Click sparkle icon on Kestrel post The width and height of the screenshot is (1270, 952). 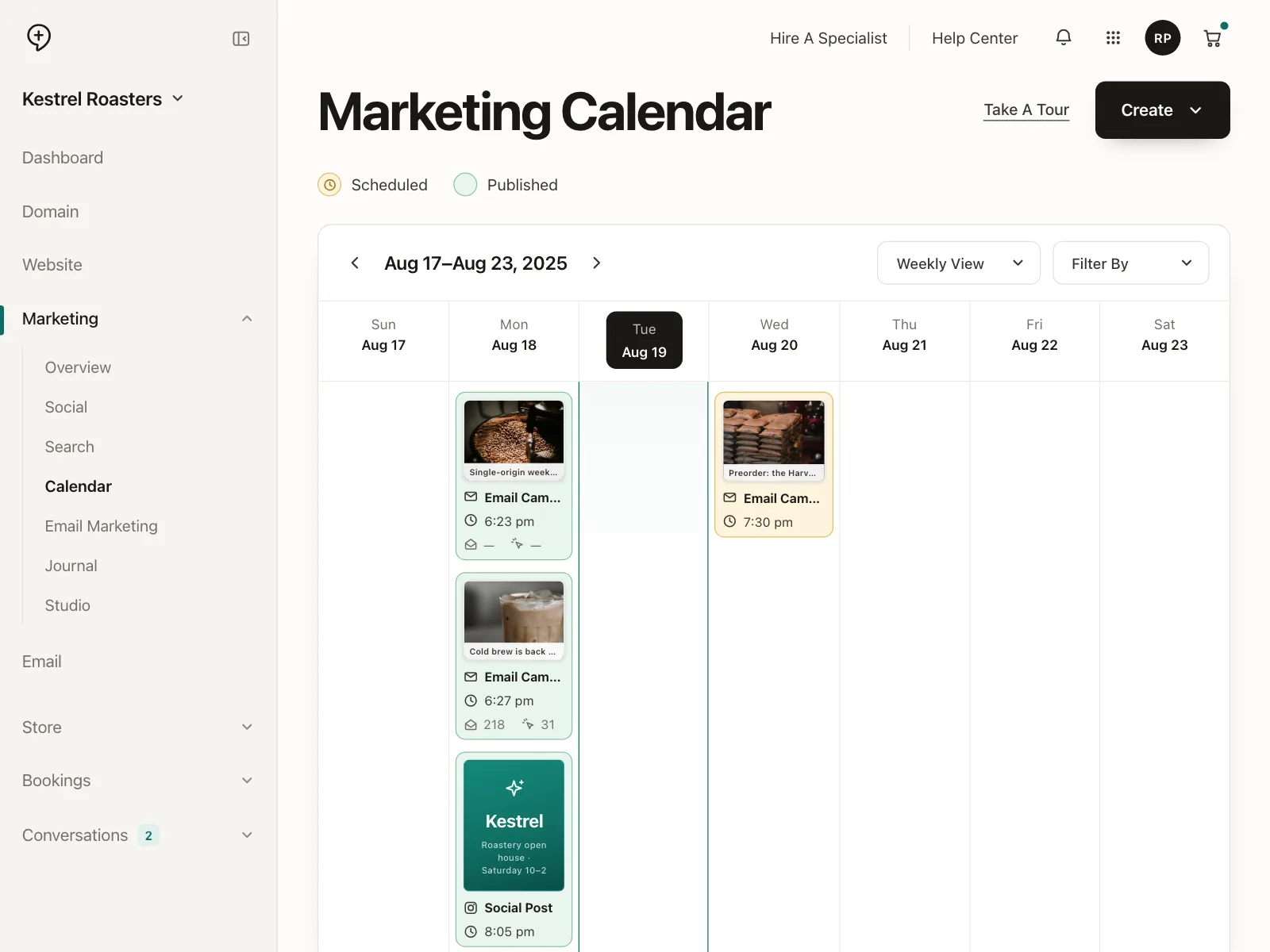coord(514,787)
